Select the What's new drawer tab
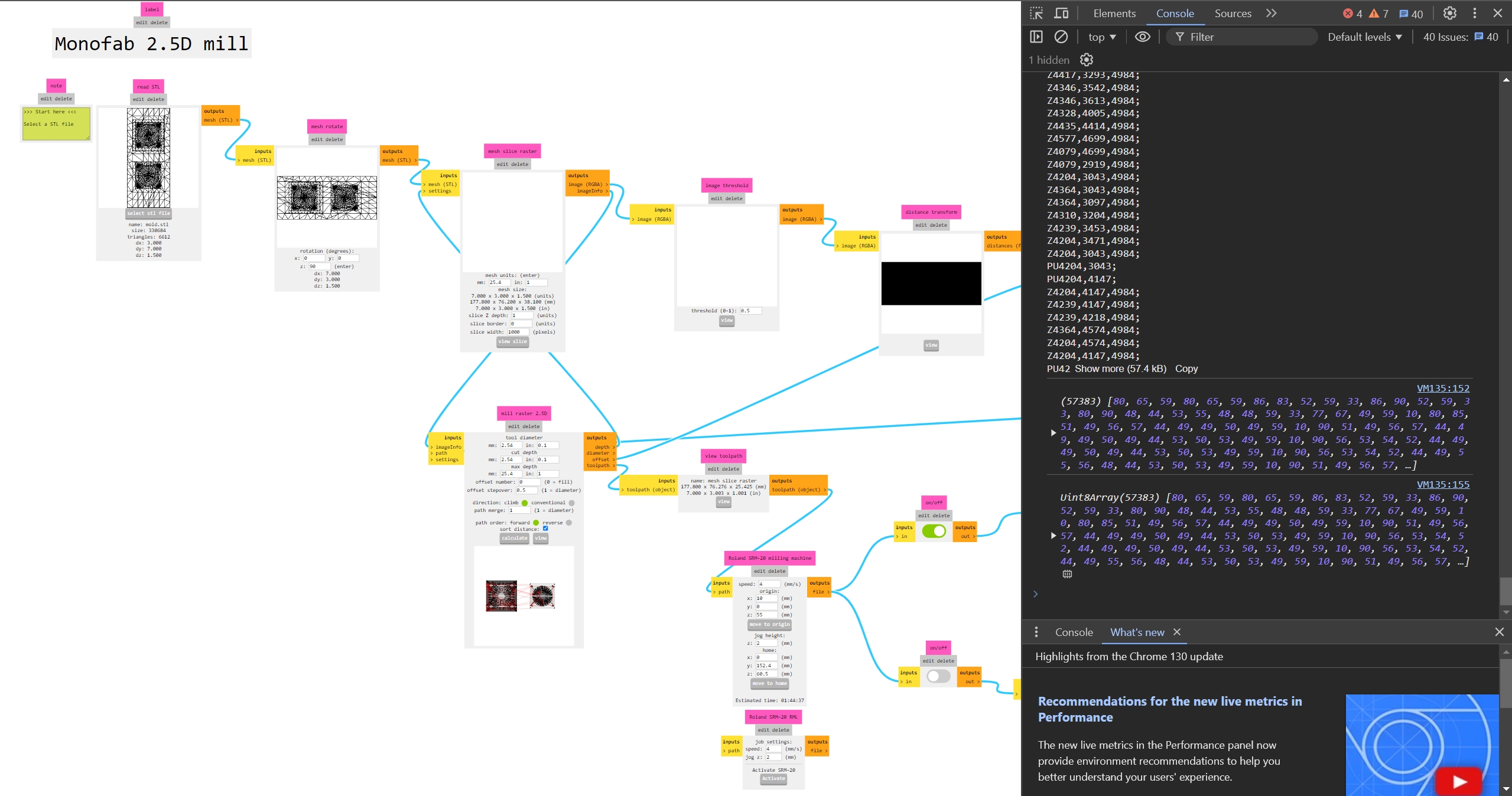Screen dimensions: 1512x796 1137,632
